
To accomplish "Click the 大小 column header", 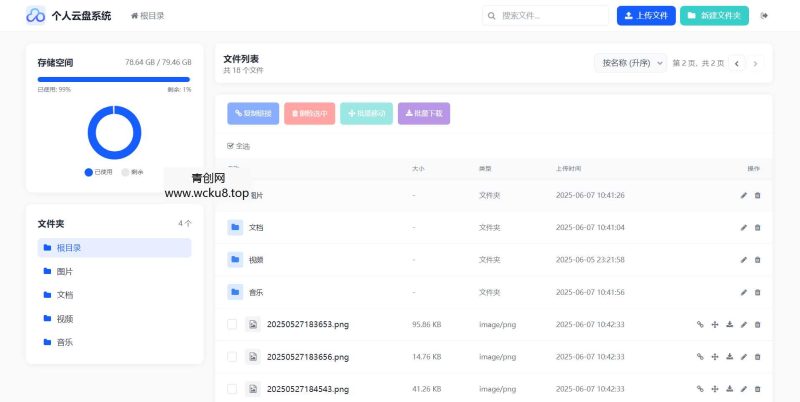I will pos(418,168).
